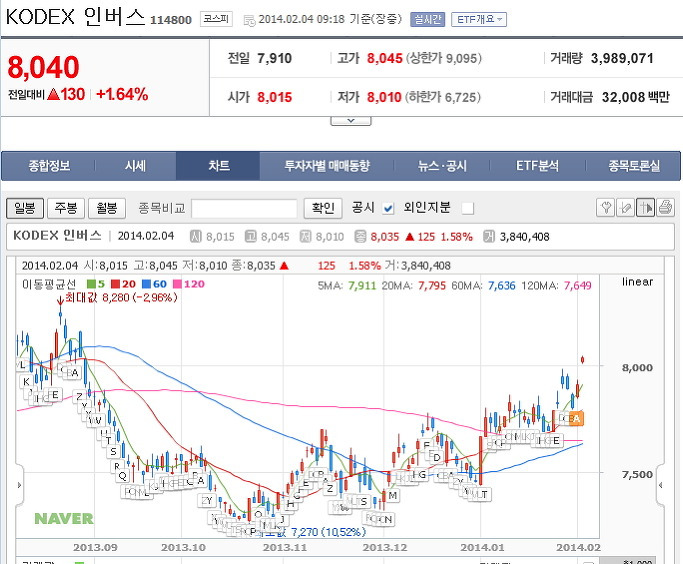683x564 pixels.
Task: Click the linear scale label
Action: (637, 282)
